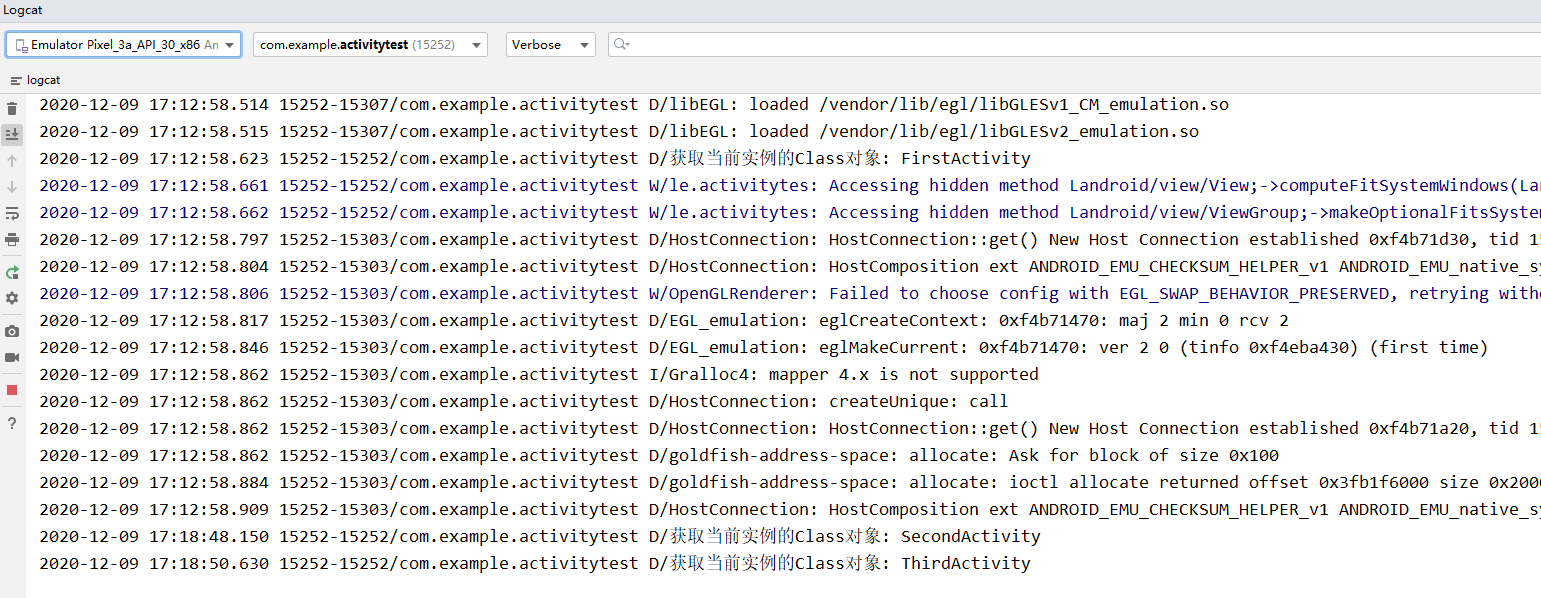Click the Logcat panel title
The width and height of the screenshot is (1541, 598).
coord(22,10)
